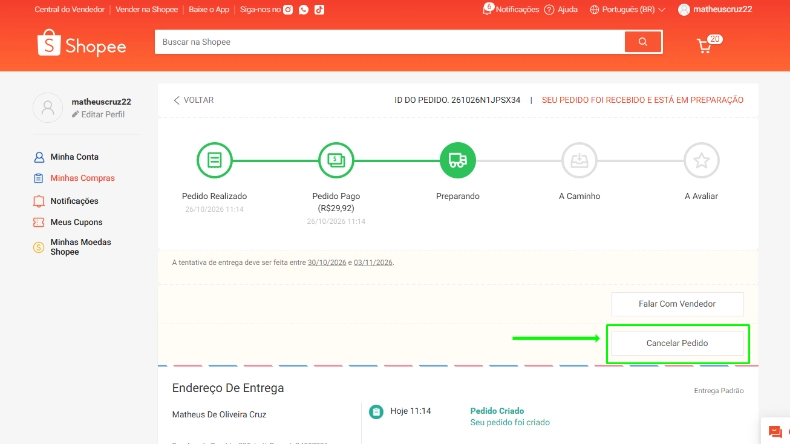Click the Minhas Compras clipboard icon
This screenshot has height=444, width=790.
39,178
